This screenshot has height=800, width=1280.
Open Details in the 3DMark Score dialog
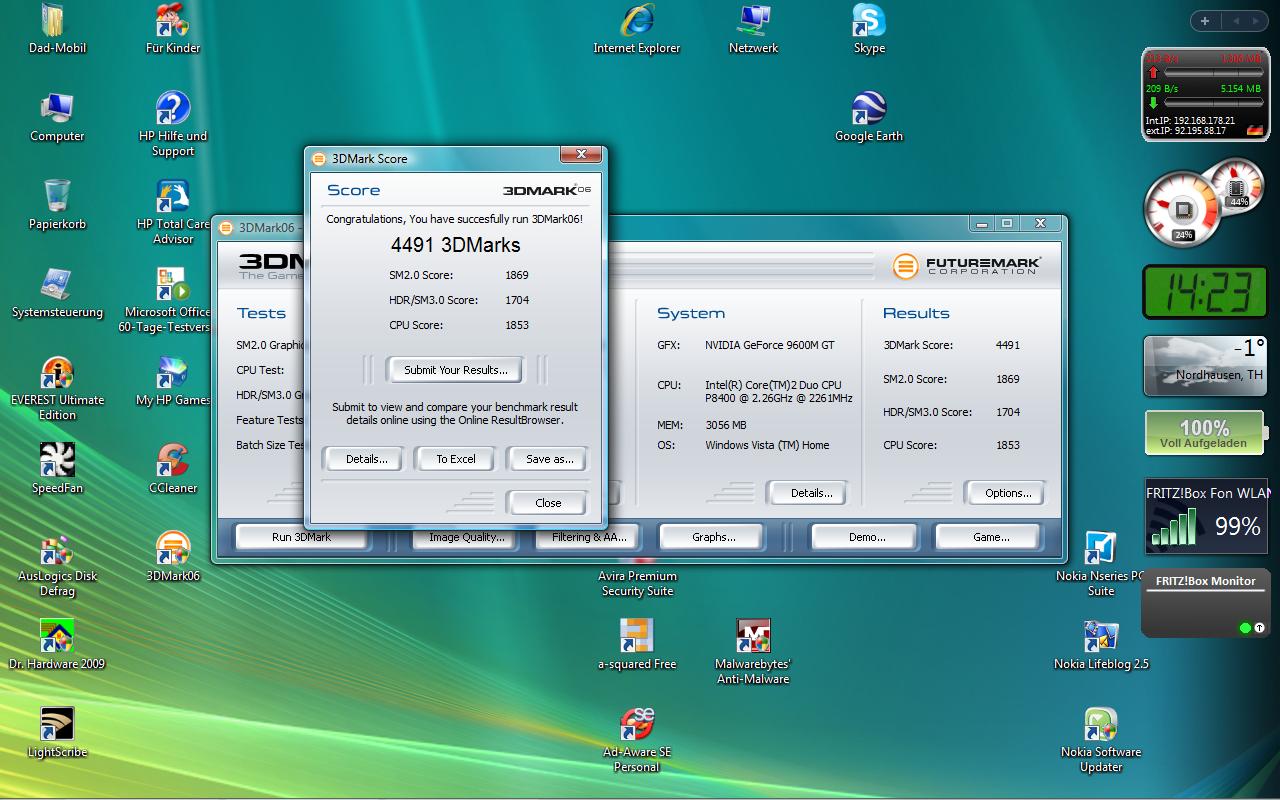click(366, 459)
